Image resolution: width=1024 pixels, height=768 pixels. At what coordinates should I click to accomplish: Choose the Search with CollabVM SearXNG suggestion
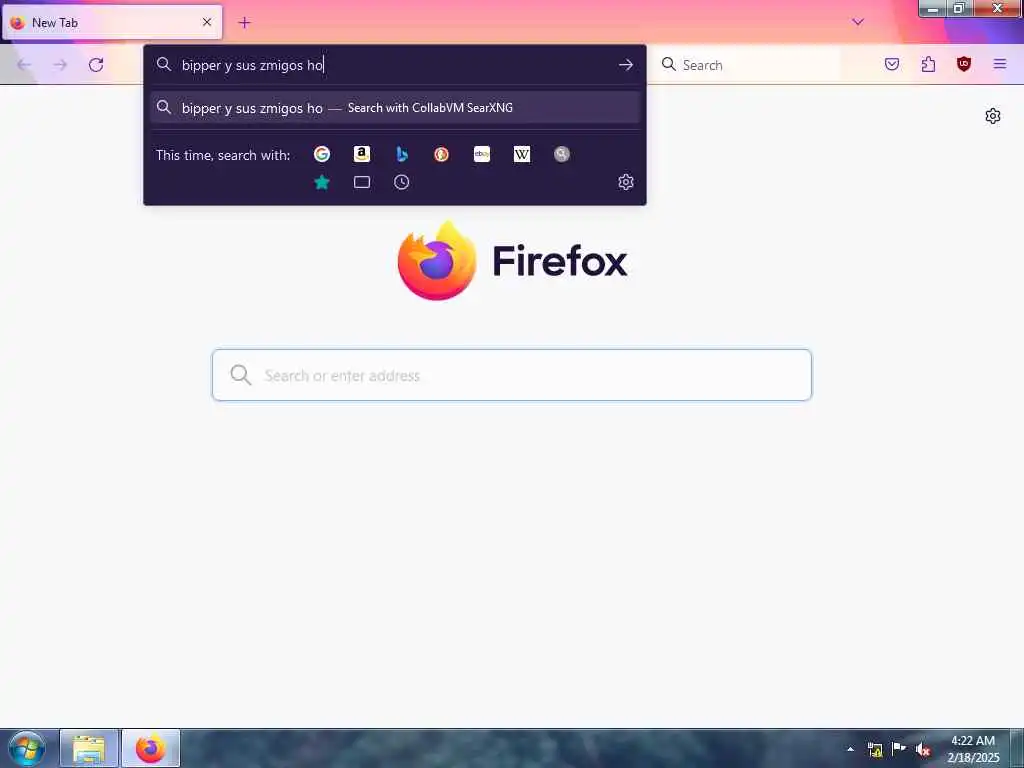click(395, 108)
